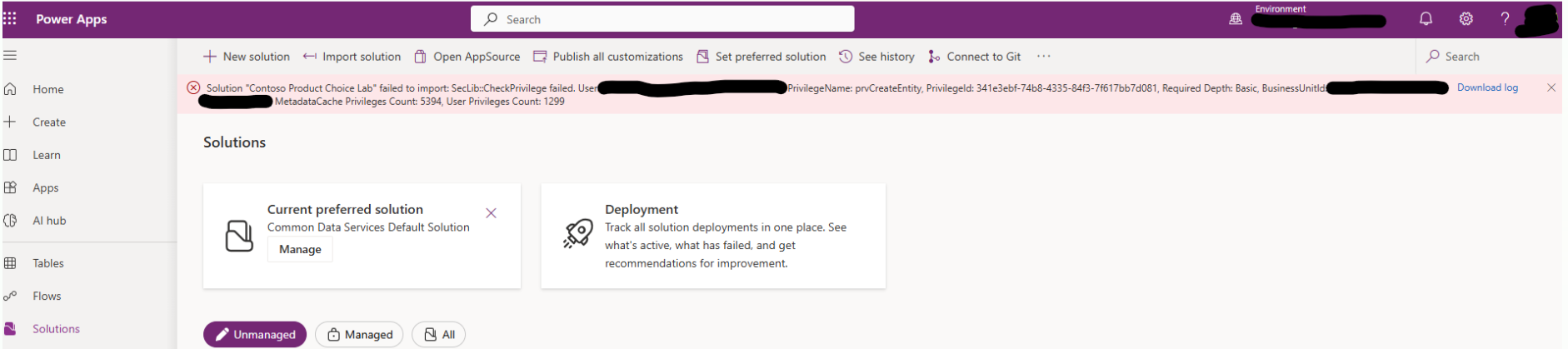The image size is (1568, 349).
Task: Open Learn in the sidebar
Action: (x=46, y=155)
